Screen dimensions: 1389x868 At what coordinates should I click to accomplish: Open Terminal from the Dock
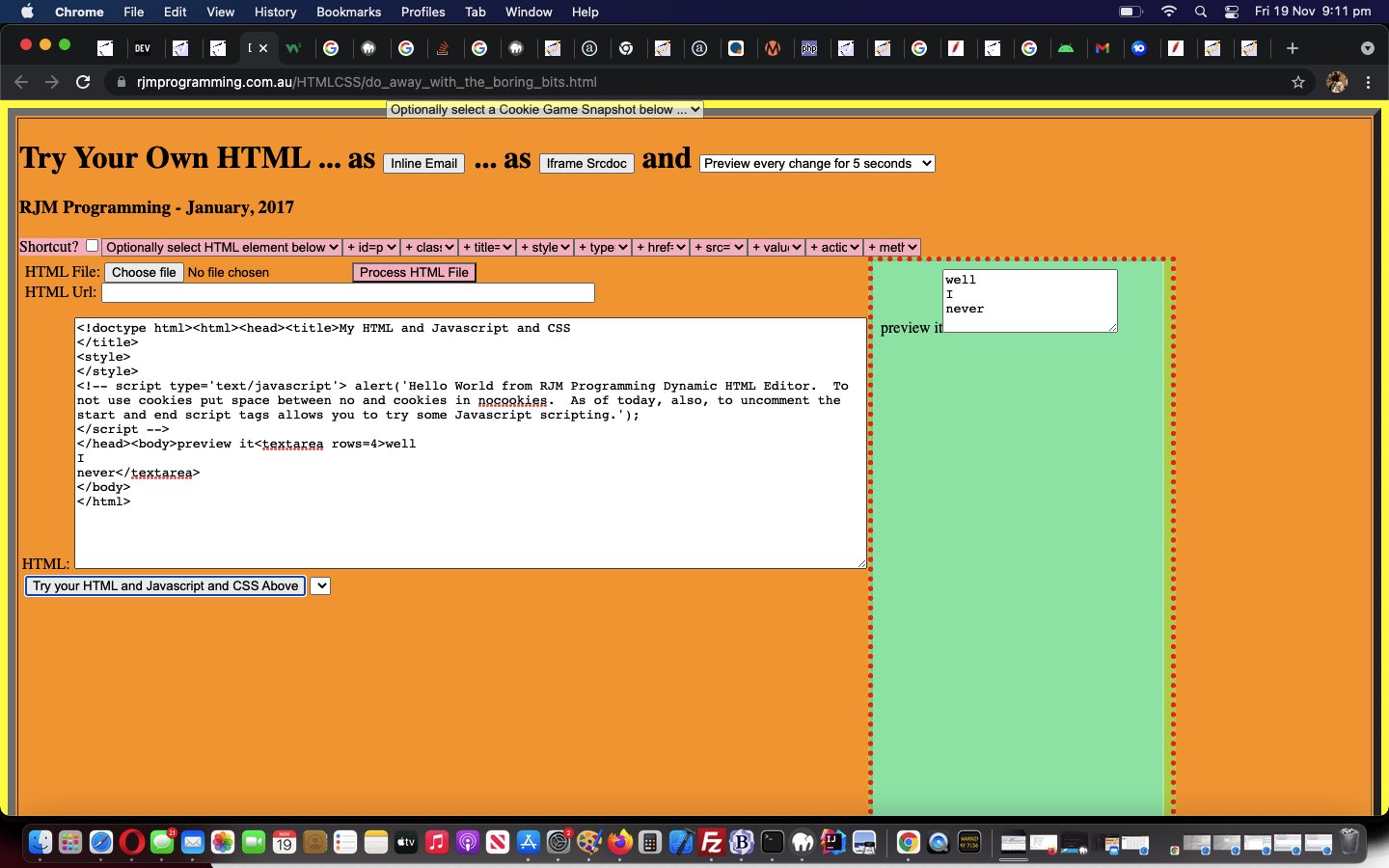pos(773,842)
